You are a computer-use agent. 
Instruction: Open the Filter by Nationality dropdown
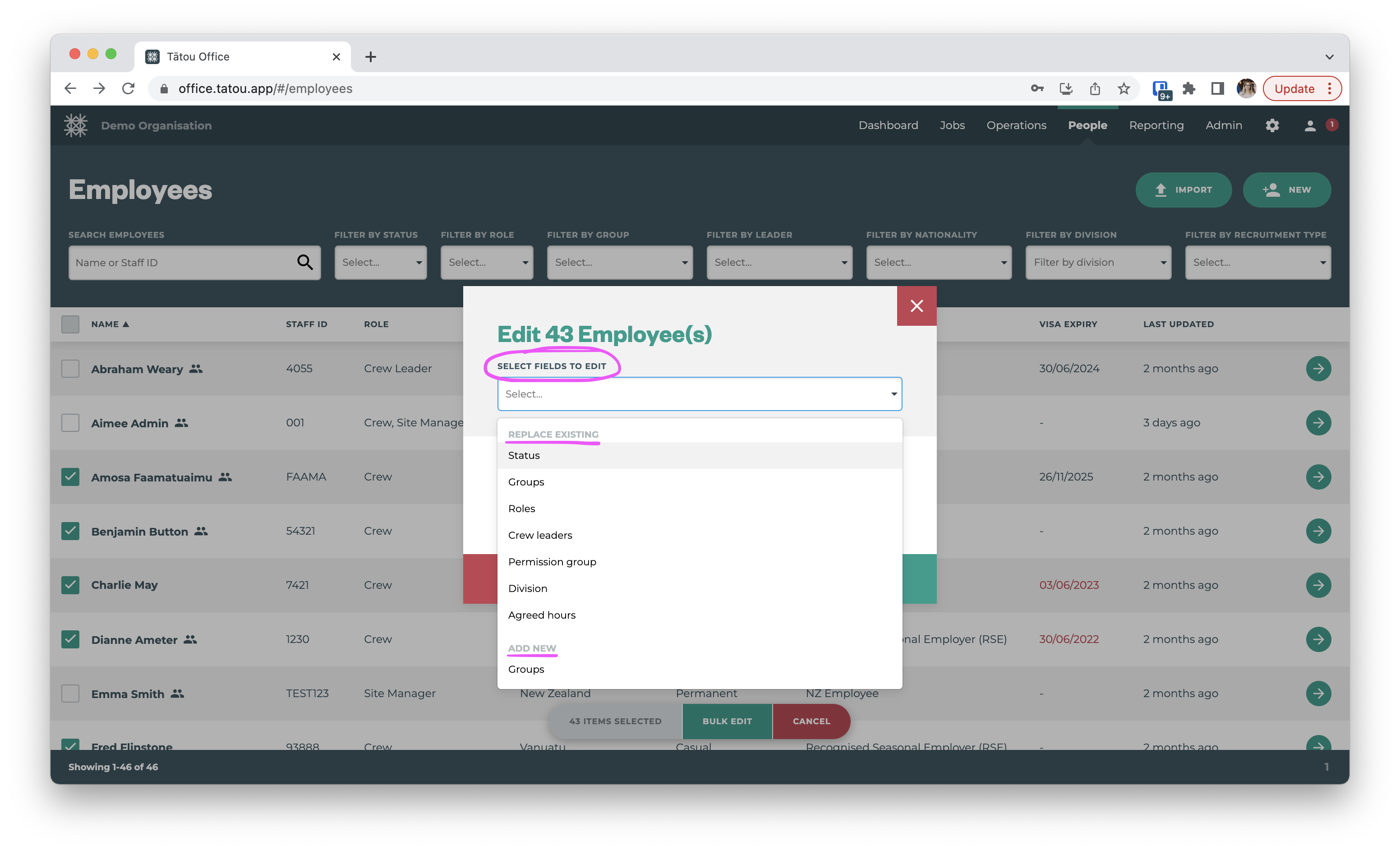(938, 262)
